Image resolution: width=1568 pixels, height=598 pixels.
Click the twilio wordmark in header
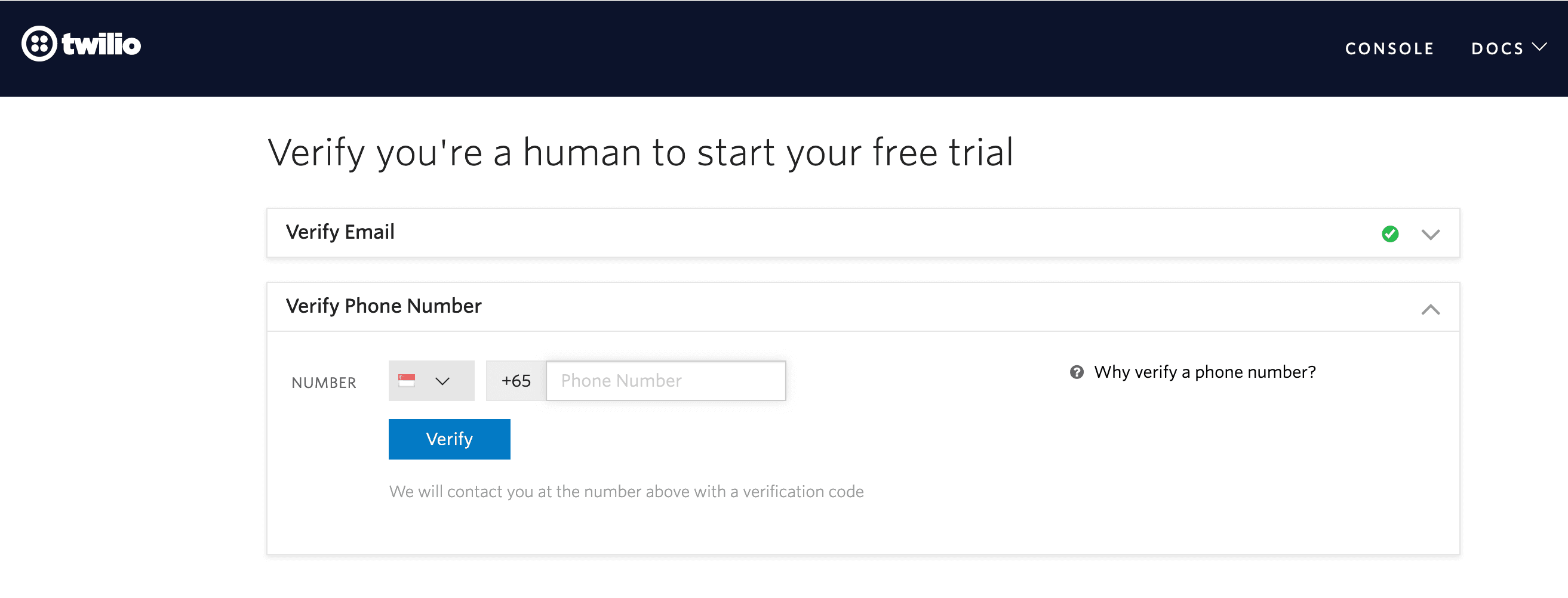(102, 44)
